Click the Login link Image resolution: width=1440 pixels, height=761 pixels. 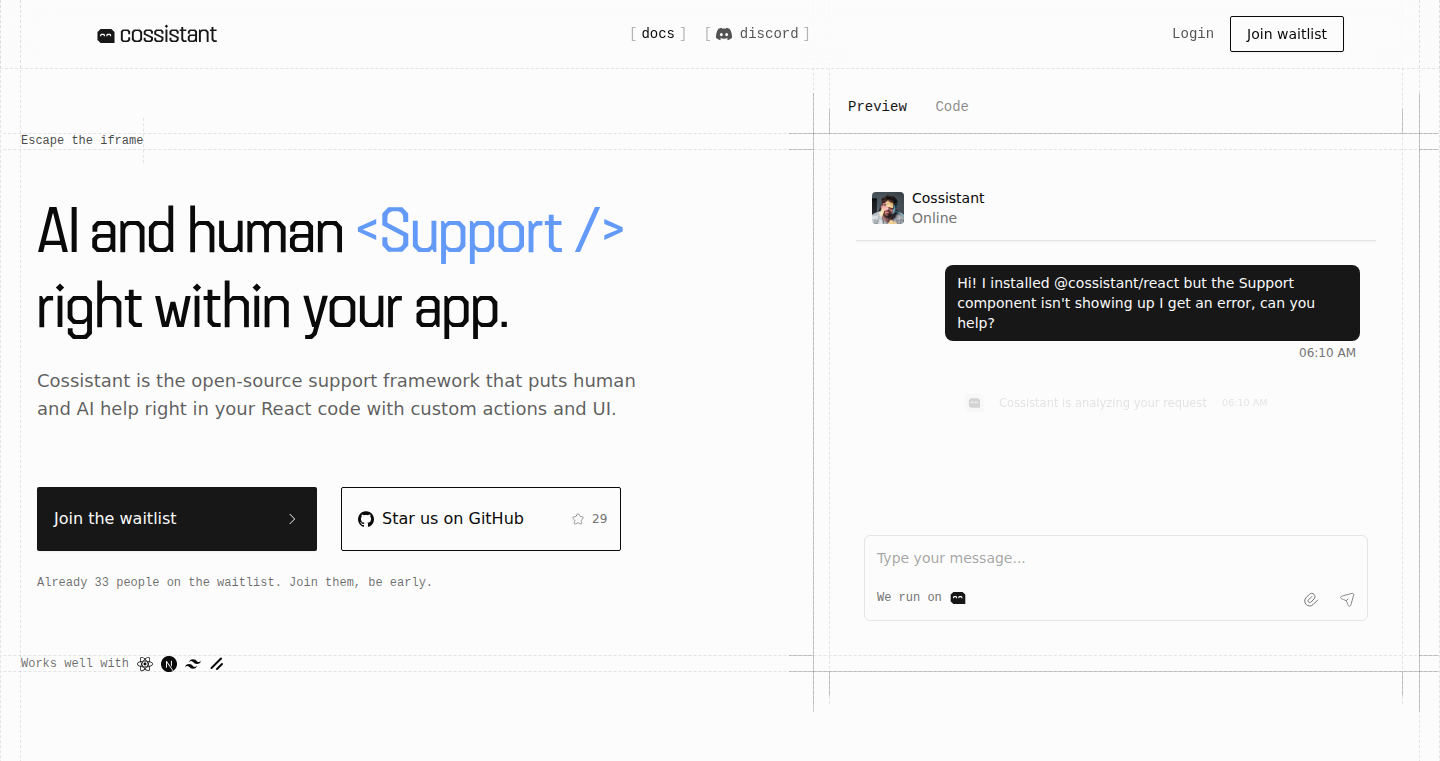point(1193,33)
